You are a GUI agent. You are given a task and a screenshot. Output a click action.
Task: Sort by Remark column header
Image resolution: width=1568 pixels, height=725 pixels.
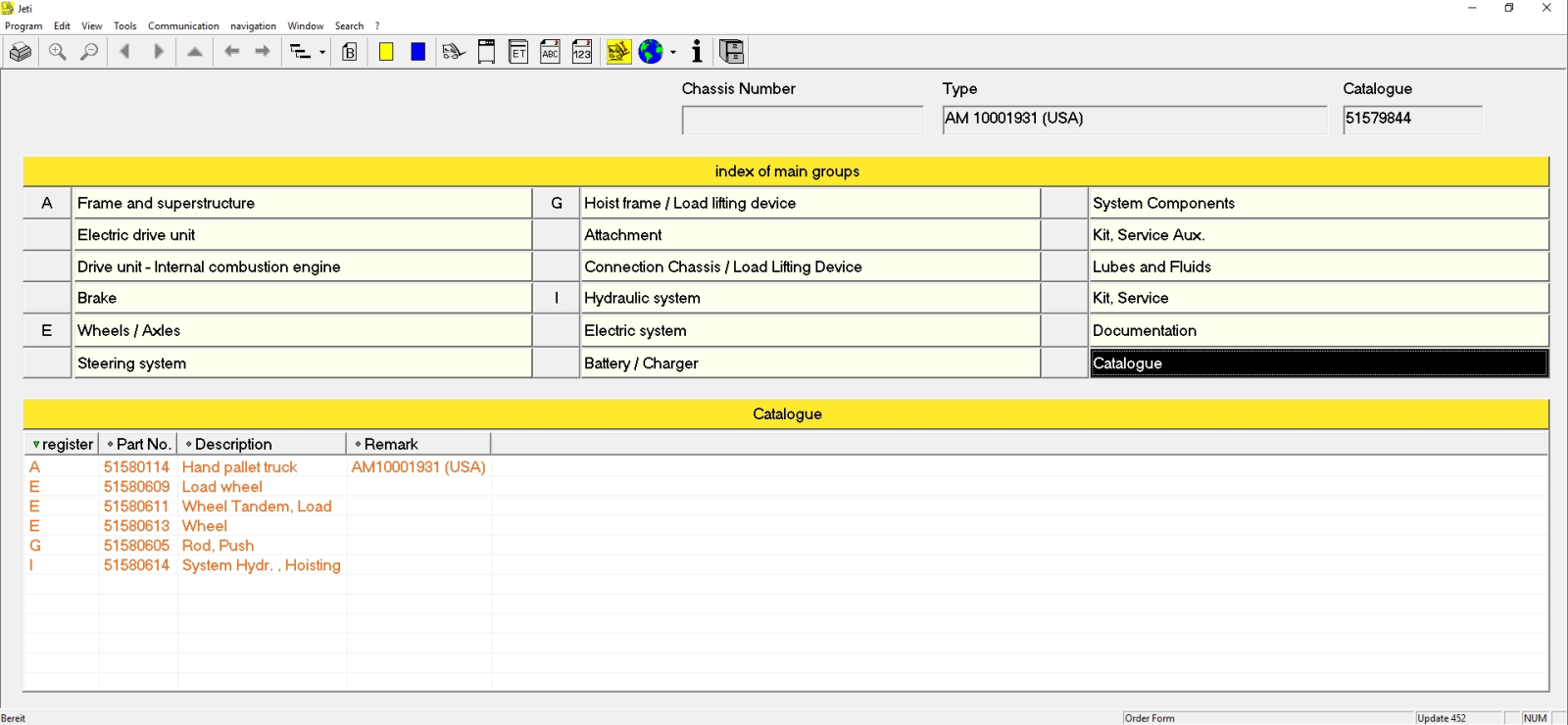(x=418, y=444)
